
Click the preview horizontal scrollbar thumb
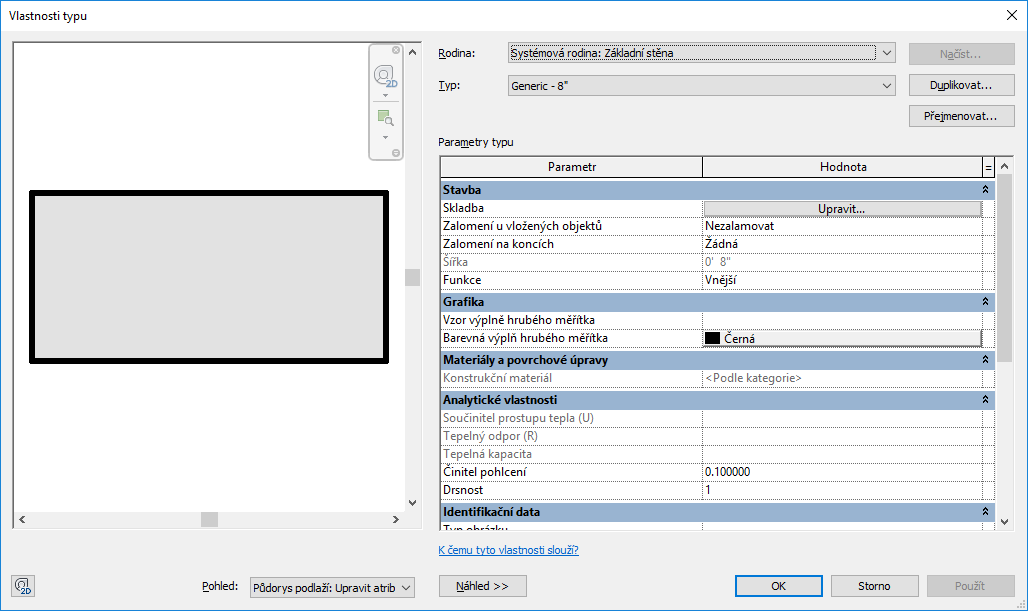pyautogui.click(x=209, y=519)
